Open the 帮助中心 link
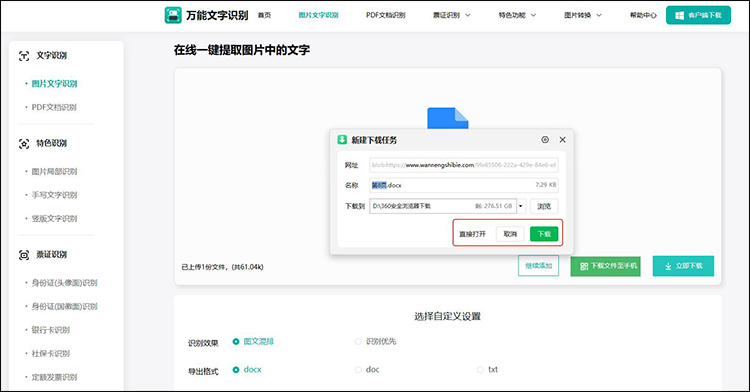The height and width of the screenshot is (392, 750). point(643,15)
